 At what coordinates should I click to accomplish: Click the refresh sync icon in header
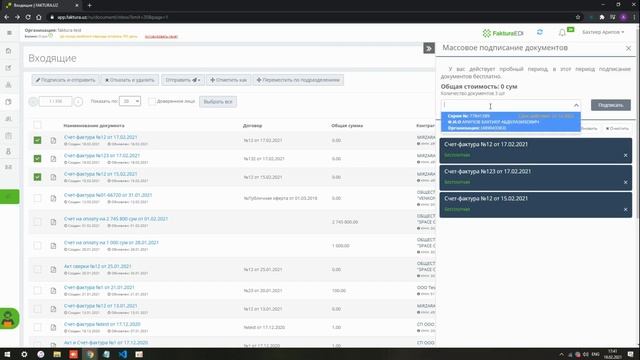coord(540,32)
